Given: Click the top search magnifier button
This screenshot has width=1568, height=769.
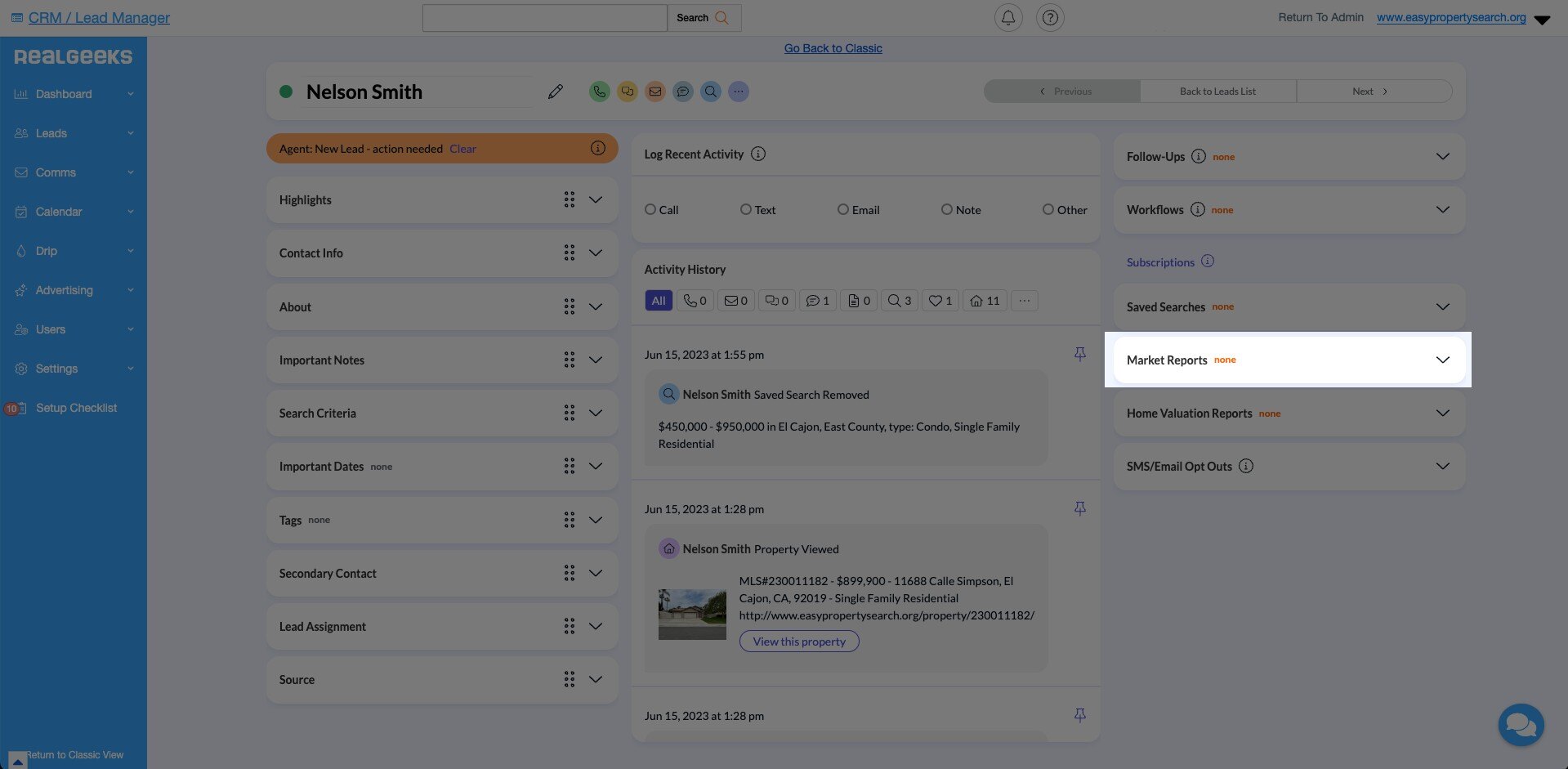Looking at the screenshot, I should 704,18.
